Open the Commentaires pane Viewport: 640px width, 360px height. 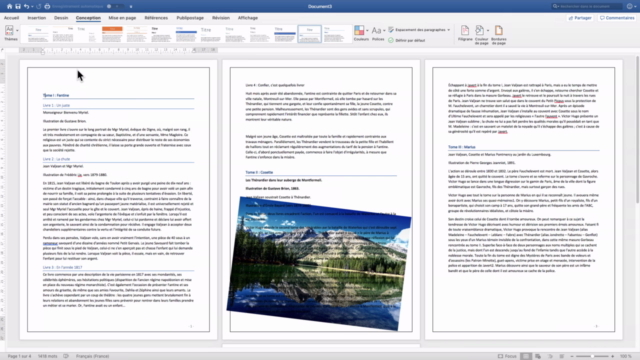(x=617, y=18)
